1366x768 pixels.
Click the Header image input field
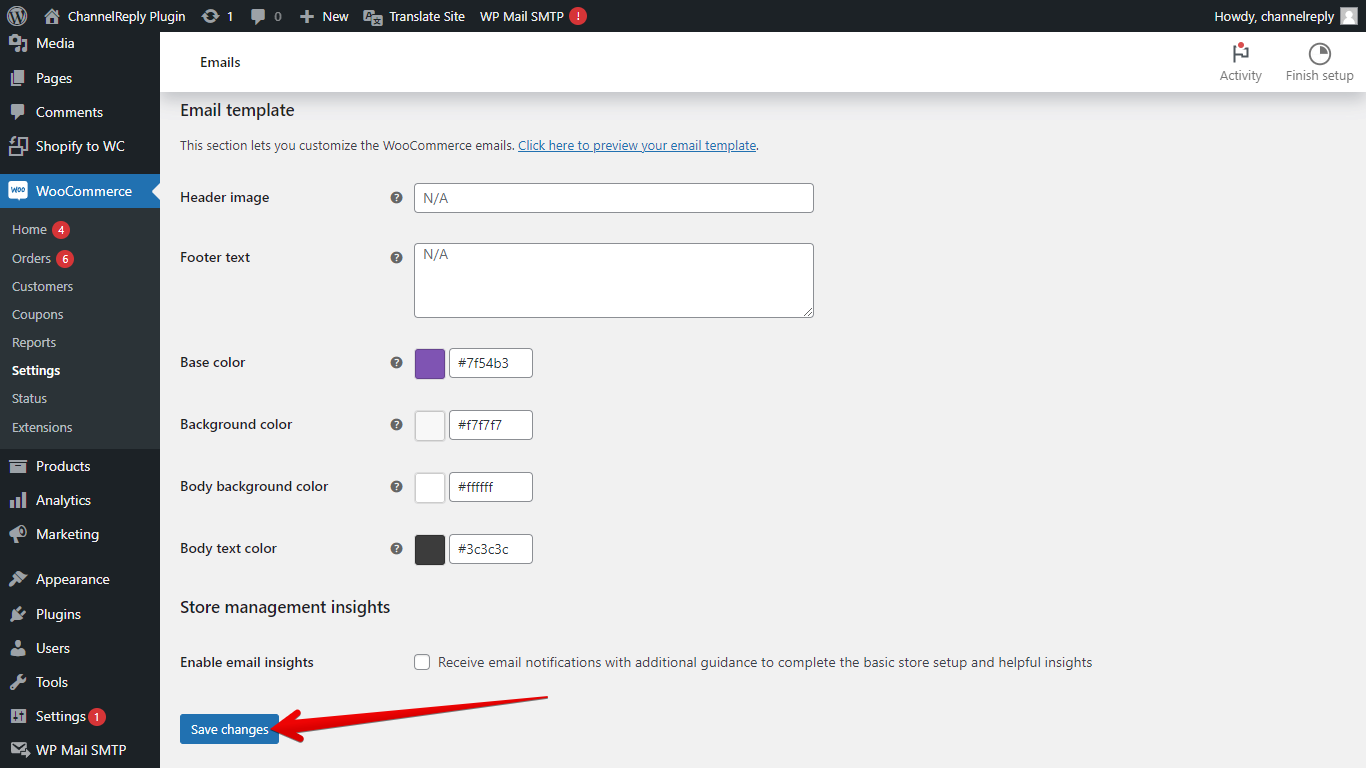(x=614, y=198)
